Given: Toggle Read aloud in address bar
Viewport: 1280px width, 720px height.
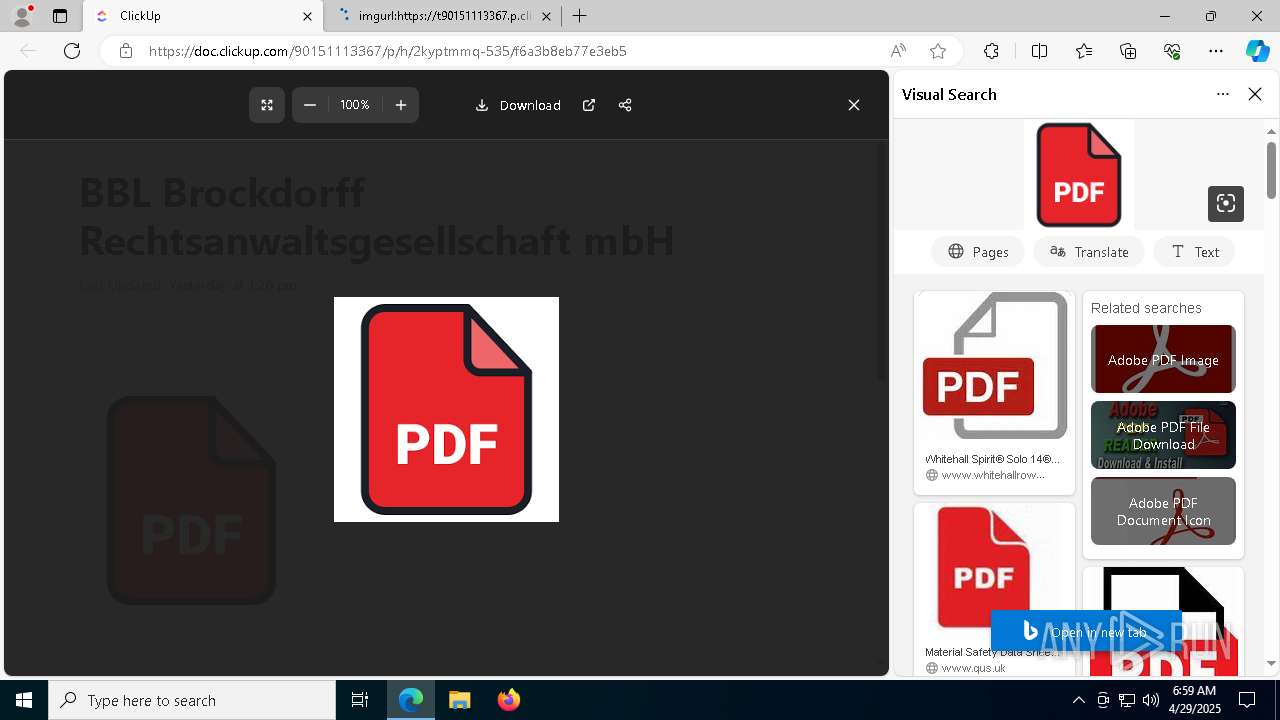Looking at the screenshot, I should 898,51.
